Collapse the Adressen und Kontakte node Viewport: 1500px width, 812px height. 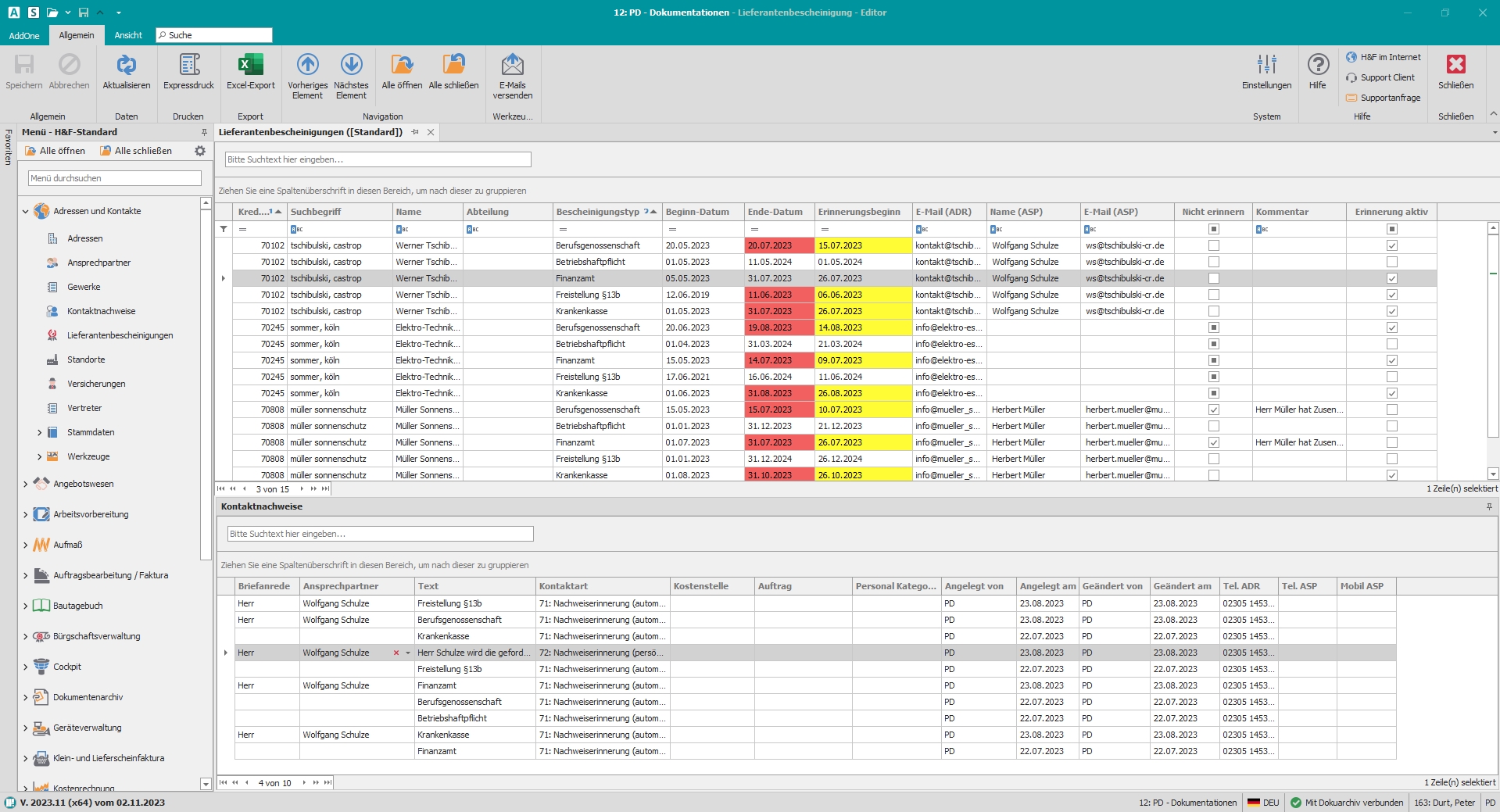(25, 211)
